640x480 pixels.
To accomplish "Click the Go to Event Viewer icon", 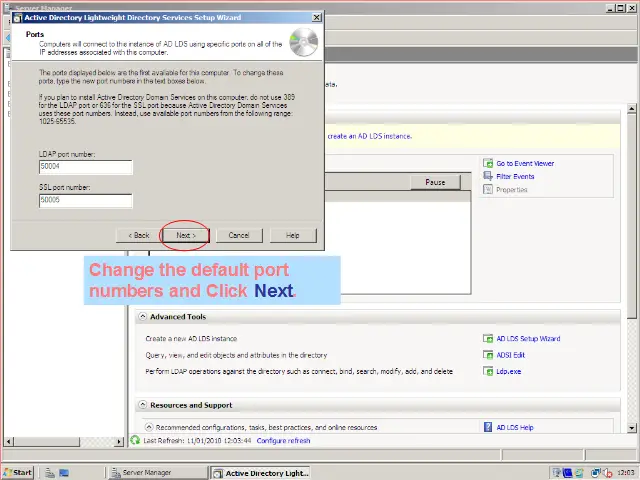I will tap(488, 163).
